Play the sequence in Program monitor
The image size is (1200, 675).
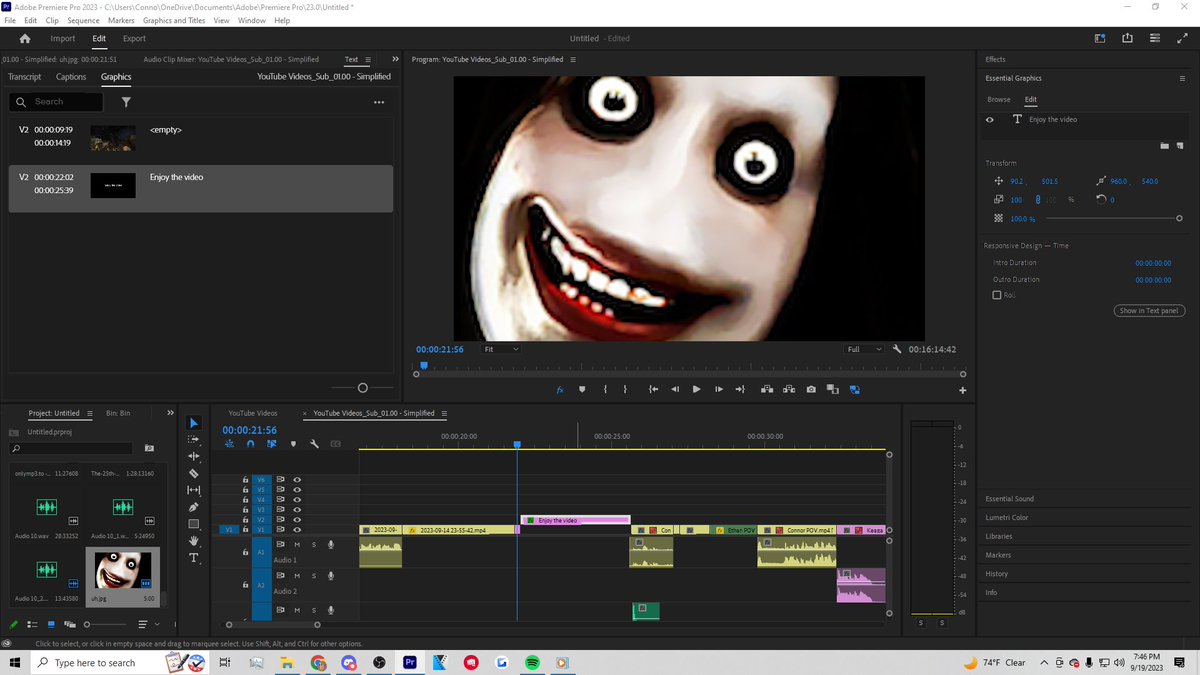(x=697, y=389)
